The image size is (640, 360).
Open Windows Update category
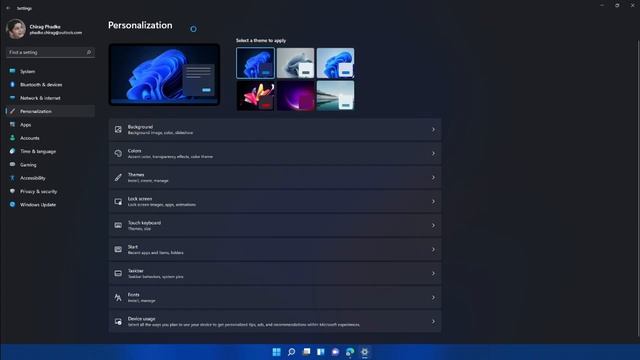51,204
